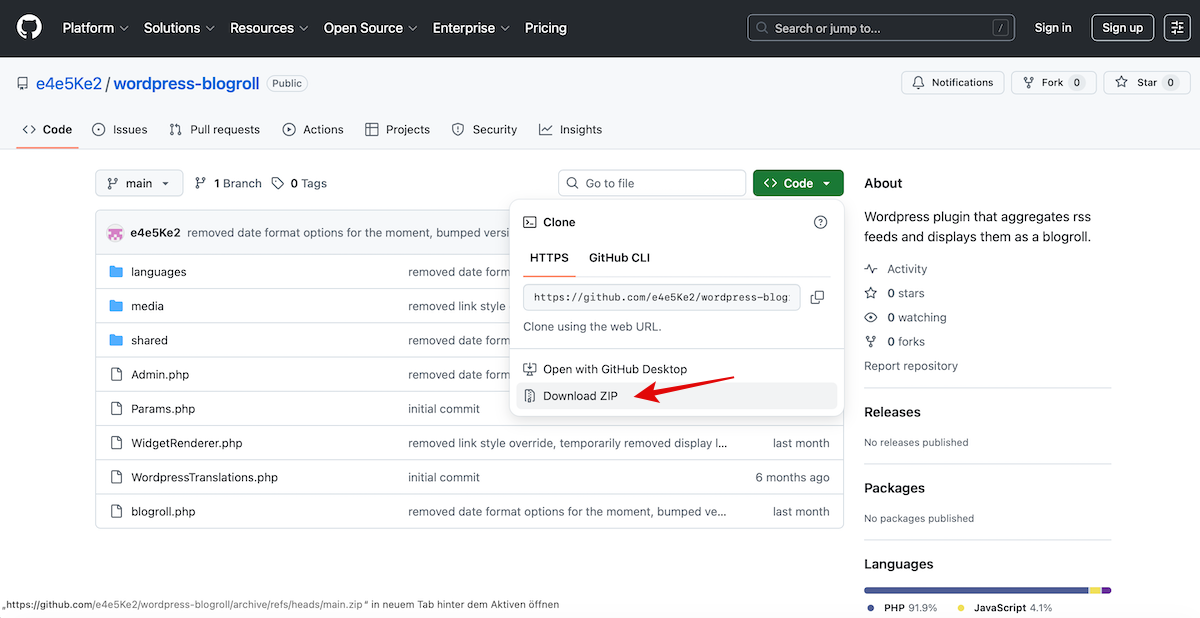Image resolution: width=1200 pixels, height=618 pixels.
Task: Switch to the GitHub CLI tab
Action: coord(619,258)
